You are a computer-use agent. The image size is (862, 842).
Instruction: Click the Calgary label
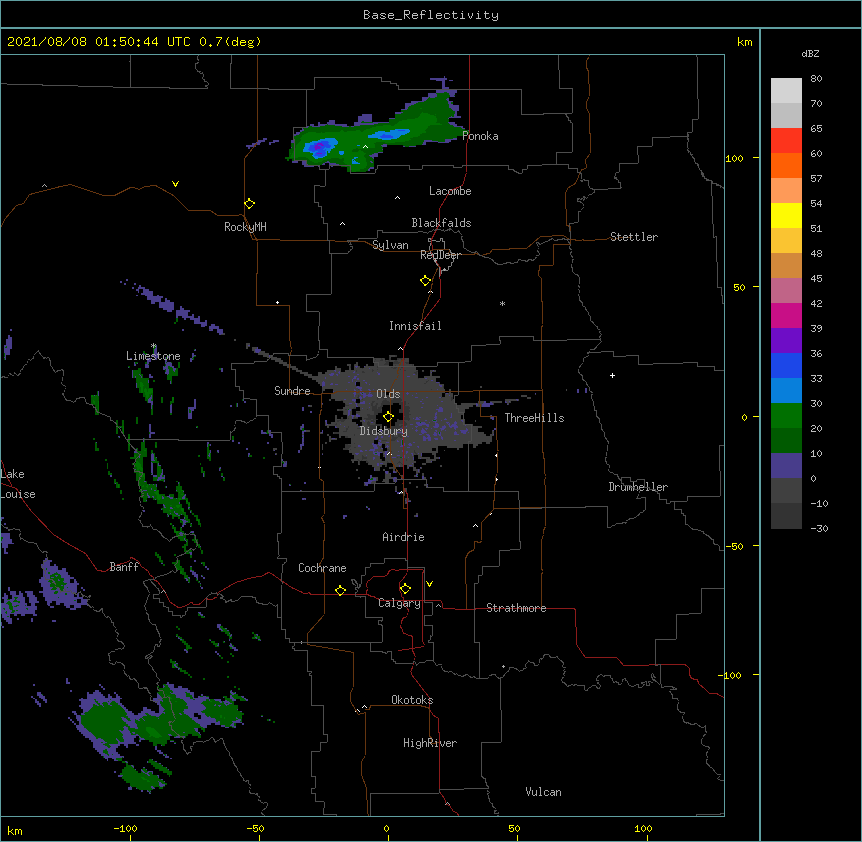399,603
